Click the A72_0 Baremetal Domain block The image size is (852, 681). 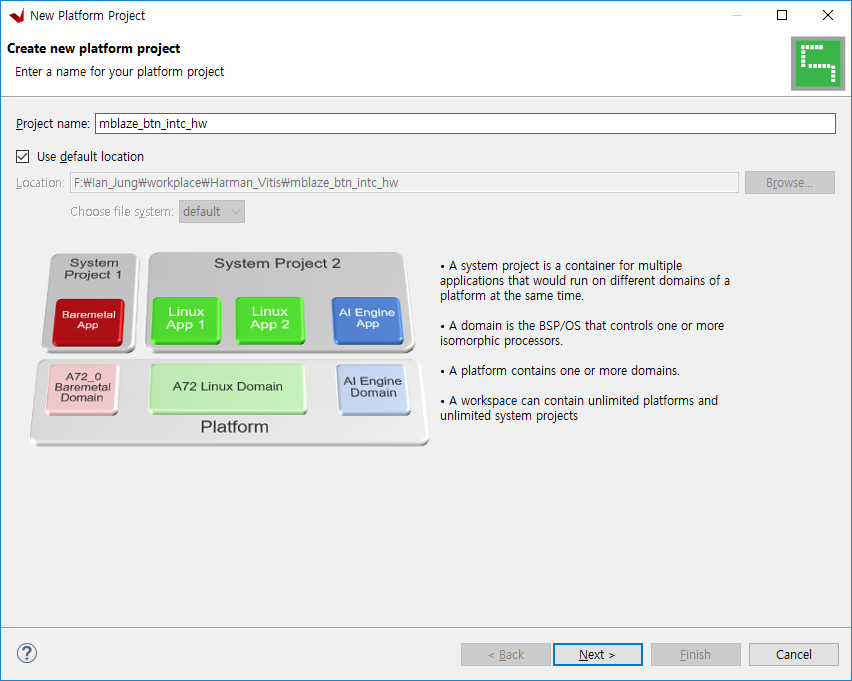[82, 389]
